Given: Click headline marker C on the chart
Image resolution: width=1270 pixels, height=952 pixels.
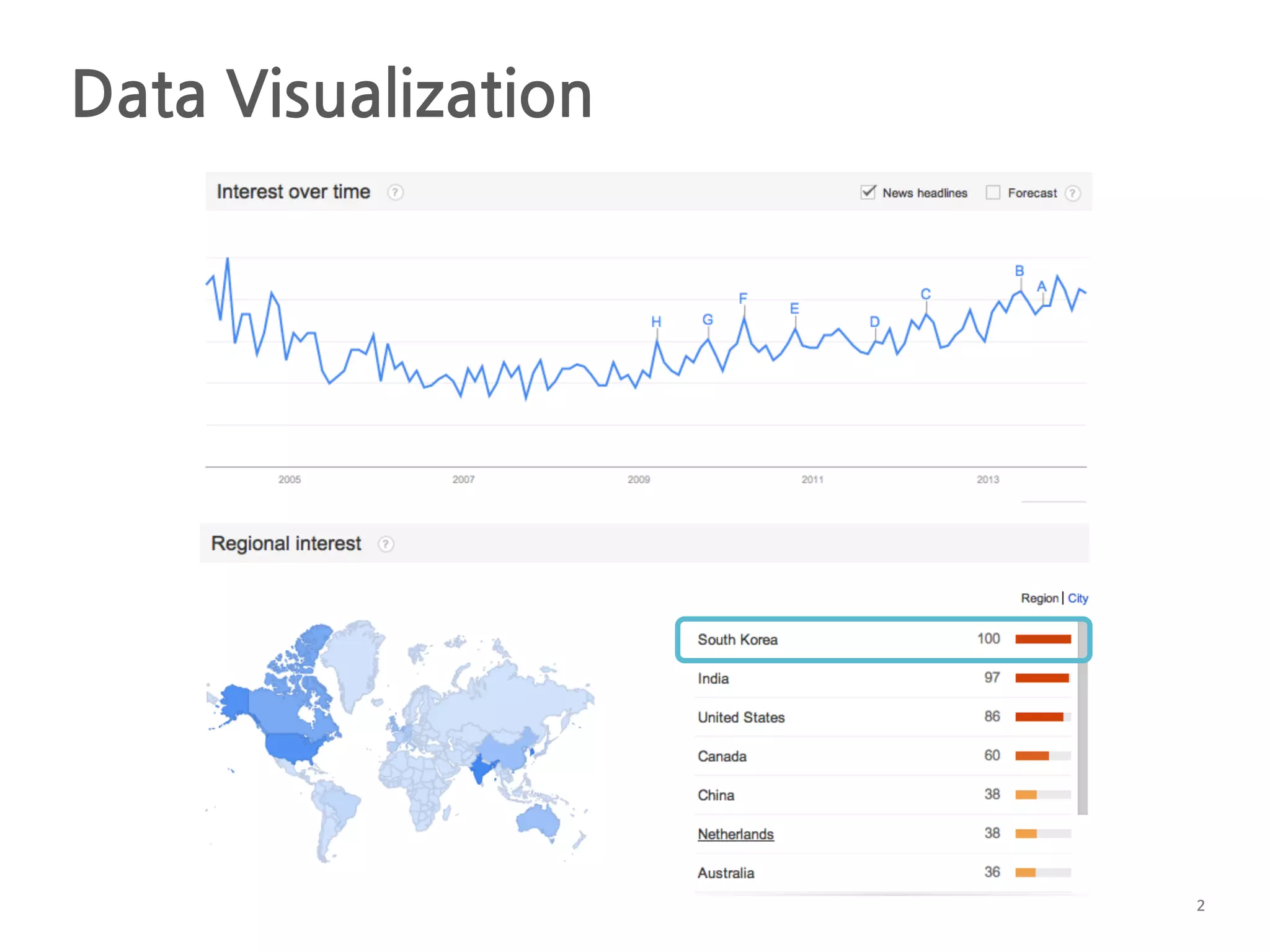Looking at the screenshot, I should tap(925, 294).
